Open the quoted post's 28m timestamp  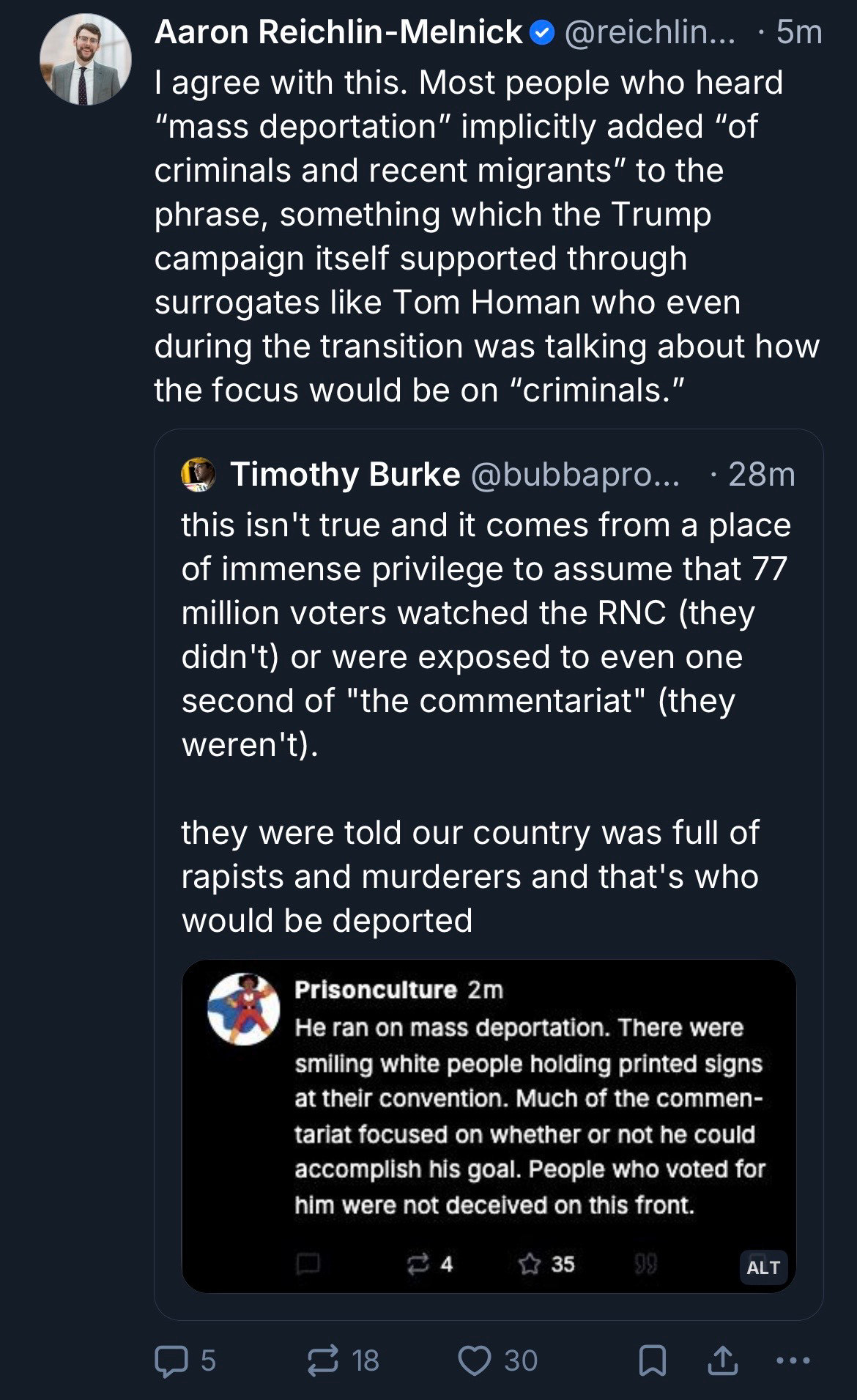pos(761,475)
